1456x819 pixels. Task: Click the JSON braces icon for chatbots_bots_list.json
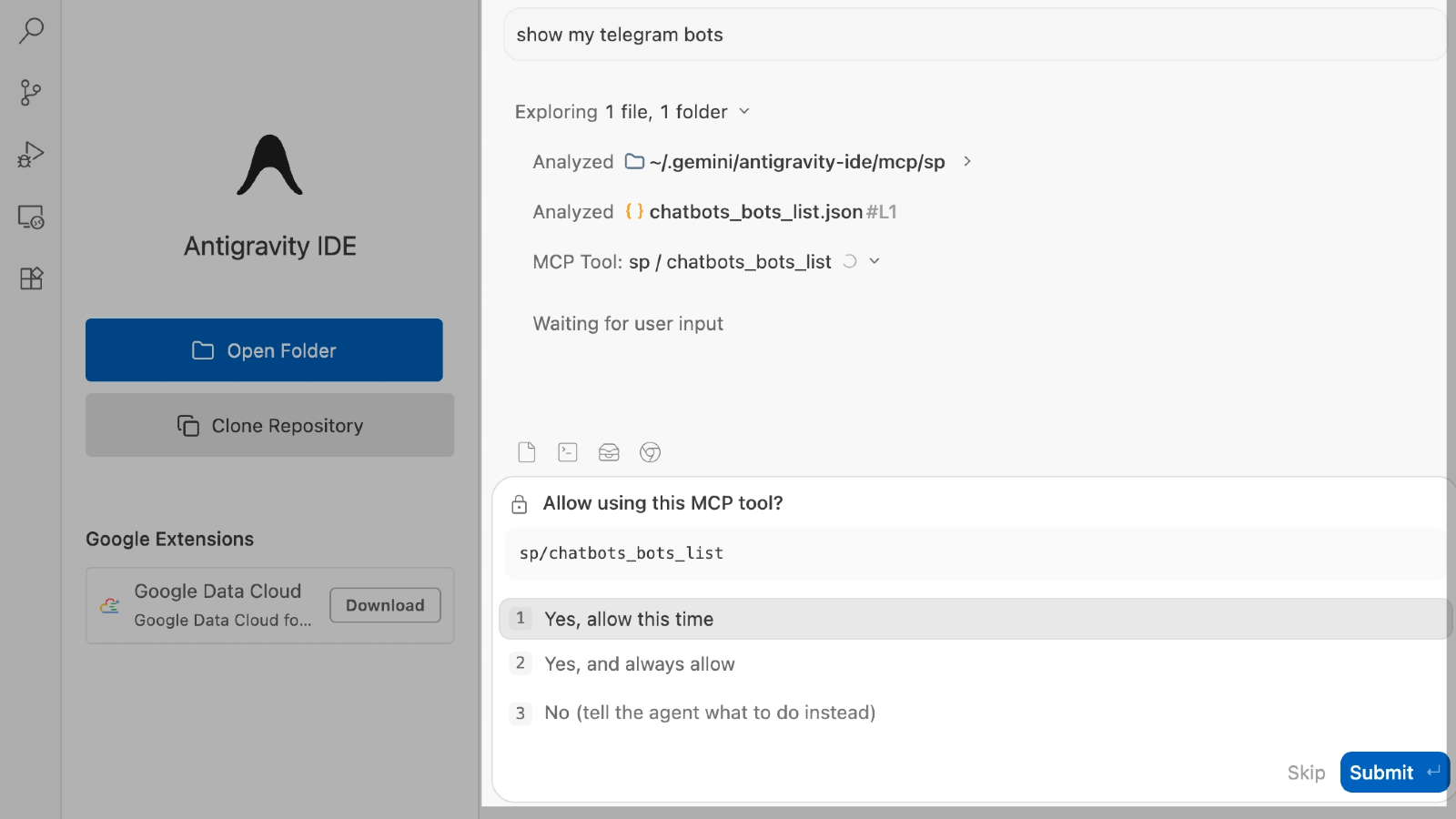pos(634,212)
